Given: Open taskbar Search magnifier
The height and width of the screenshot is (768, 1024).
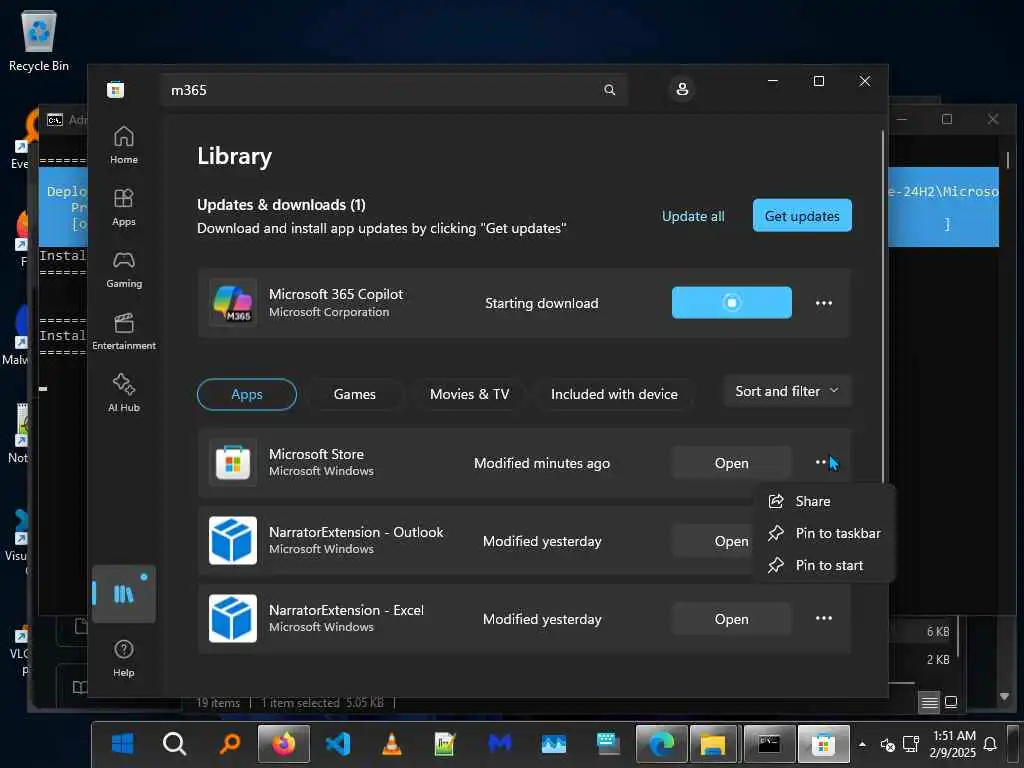Looking at the screenshot, I should point(174,743).
